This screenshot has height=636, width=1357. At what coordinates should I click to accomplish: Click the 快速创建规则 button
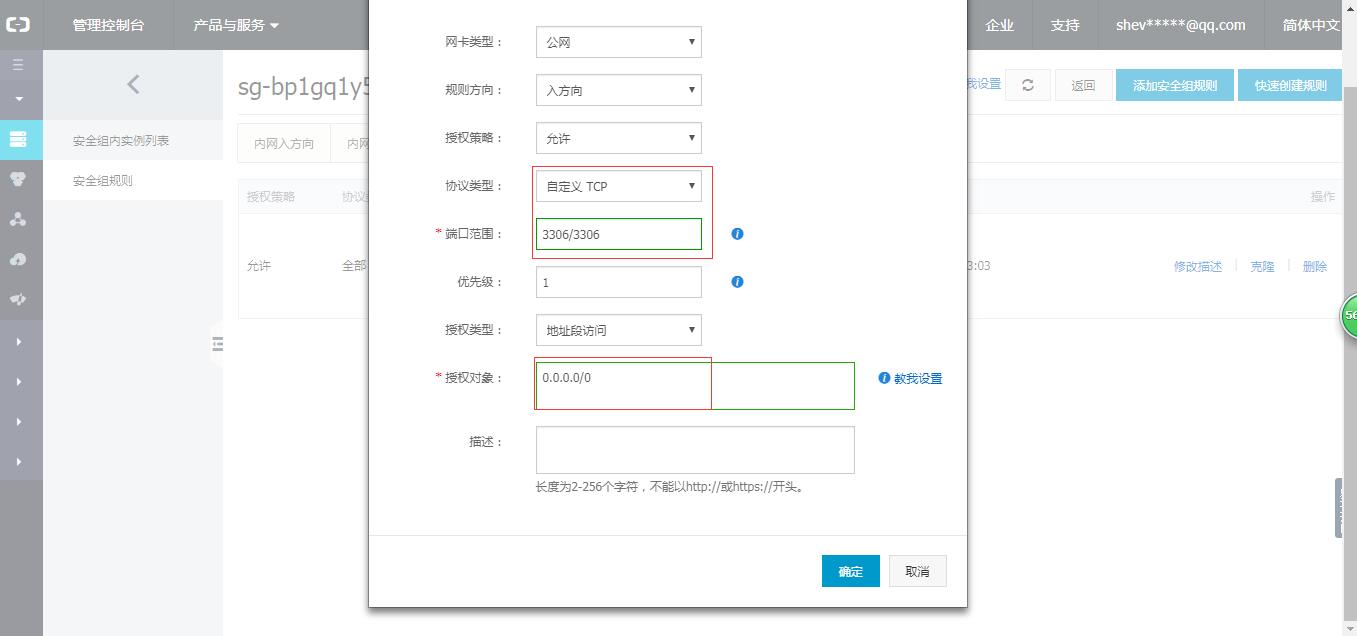1291,85
